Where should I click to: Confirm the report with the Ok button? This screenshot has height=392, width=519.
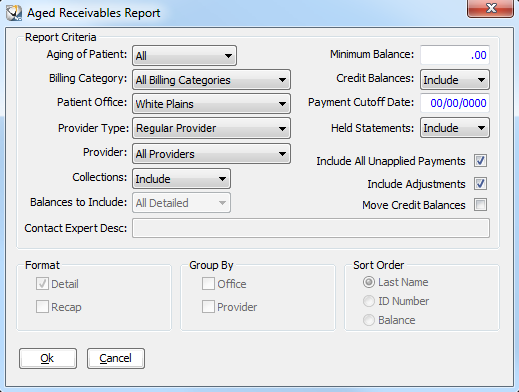tap(48, 358)
